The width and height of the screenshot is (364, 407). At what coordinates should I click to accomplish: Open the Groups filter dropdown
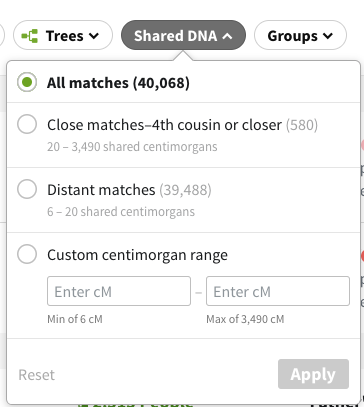[x=300, y=35]
